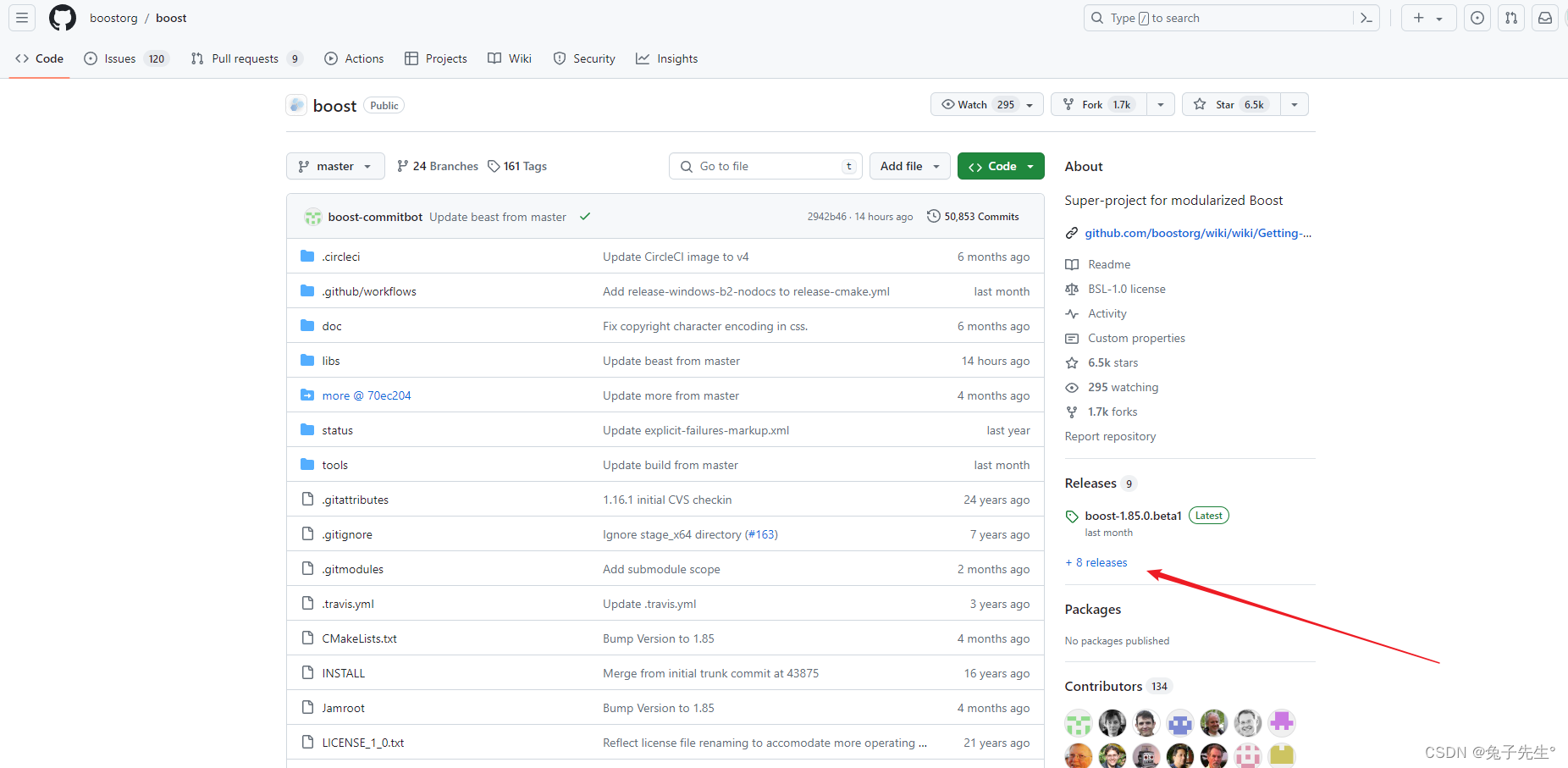
Task: View the 1.7k forks link
Action: pos(1113,412)
